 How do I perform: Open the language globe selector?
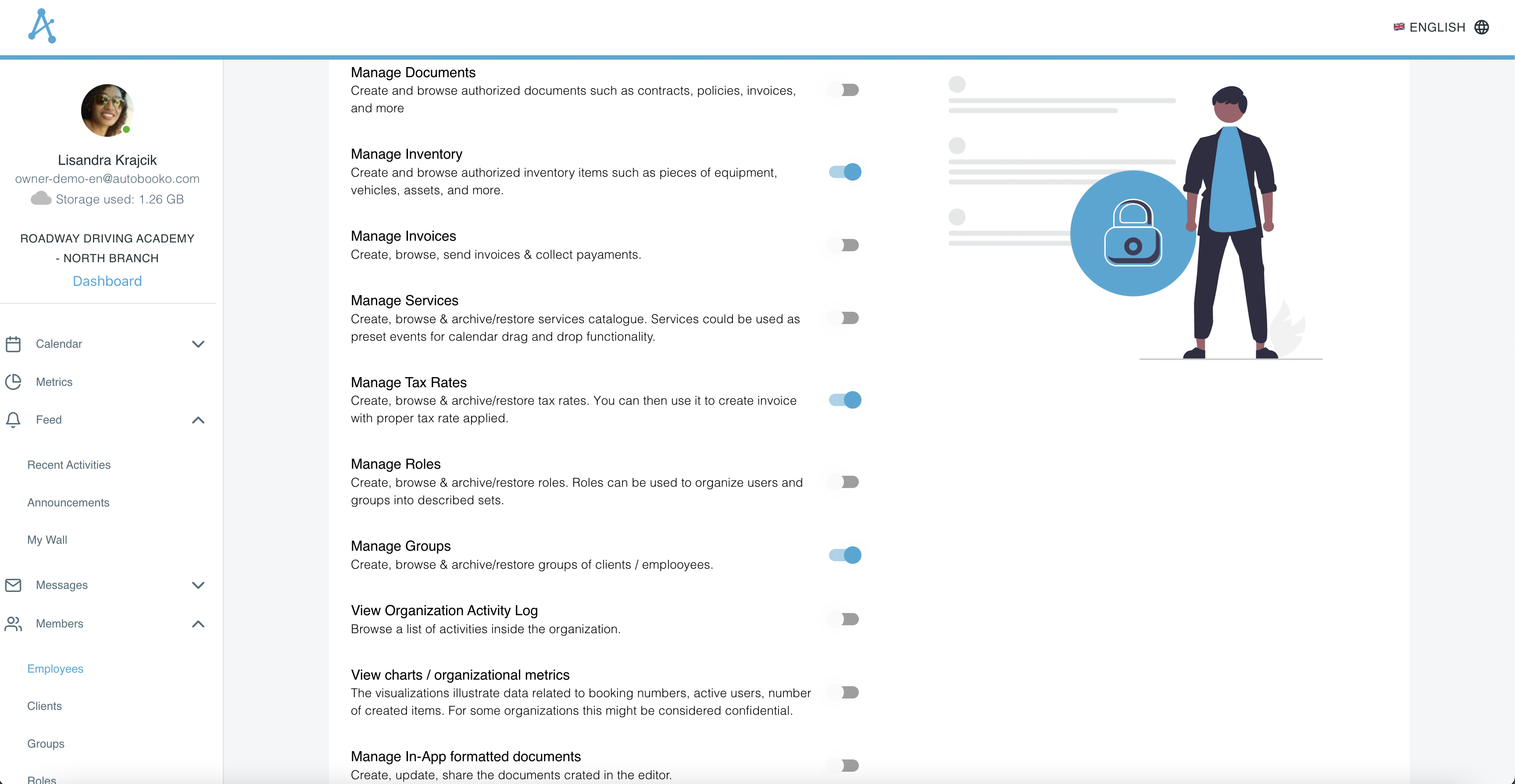click(x=1483, y=27)
